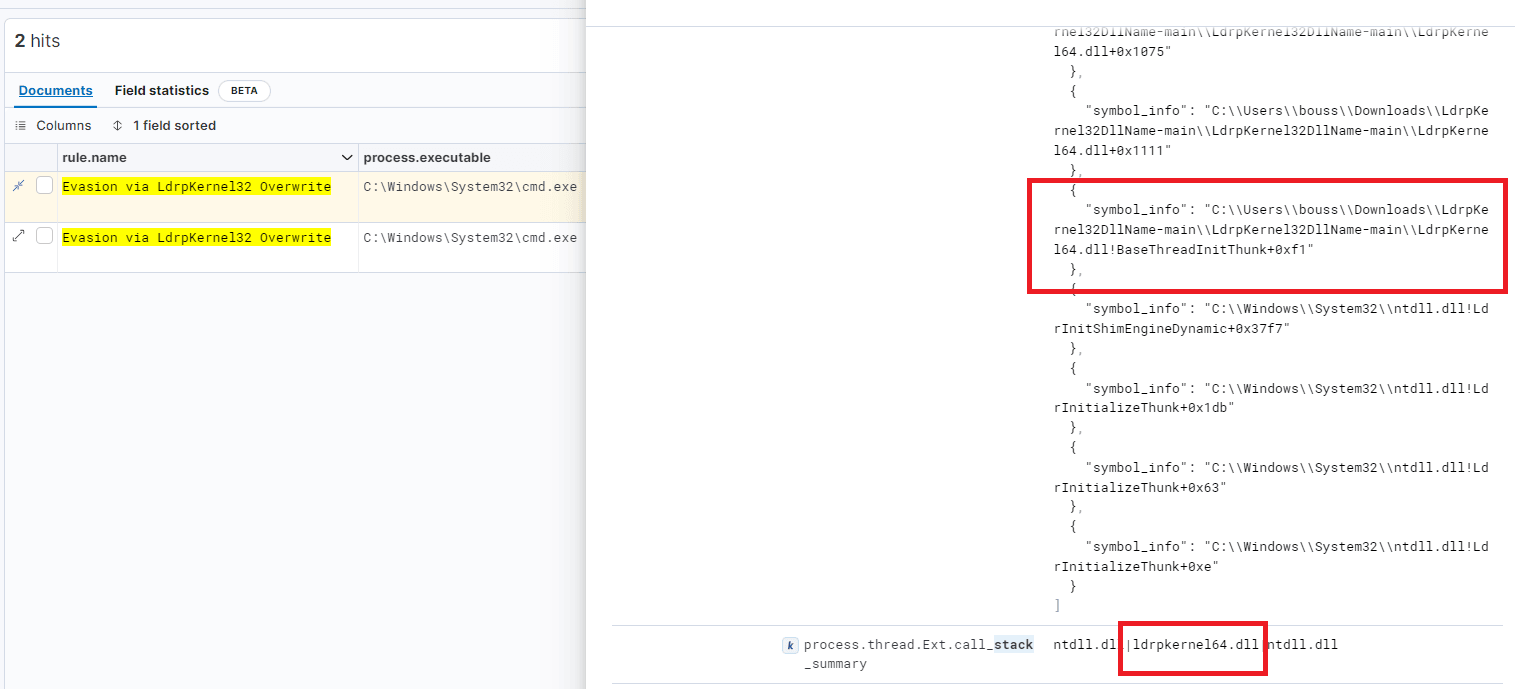Click first Evasion via LdrpKernel32 Overwrite cell
The height and width of the screenshot is (689, 1515).
[x=196, y=186]
